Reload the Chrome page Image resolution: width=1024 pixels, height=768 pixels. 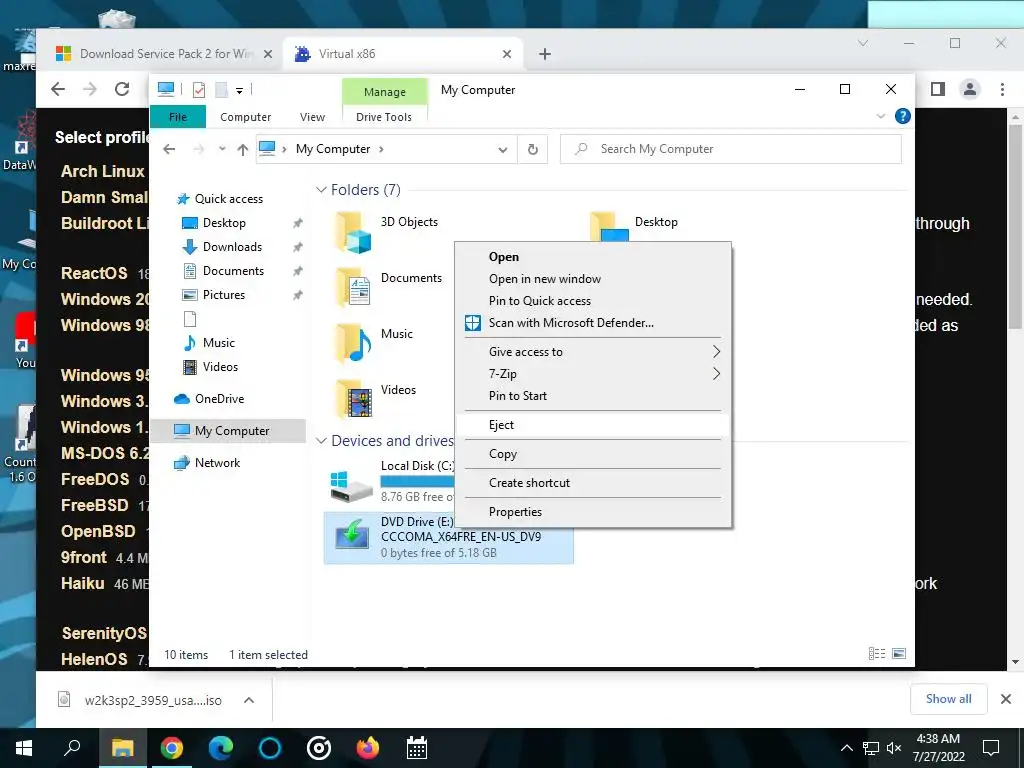pos(121,89)
